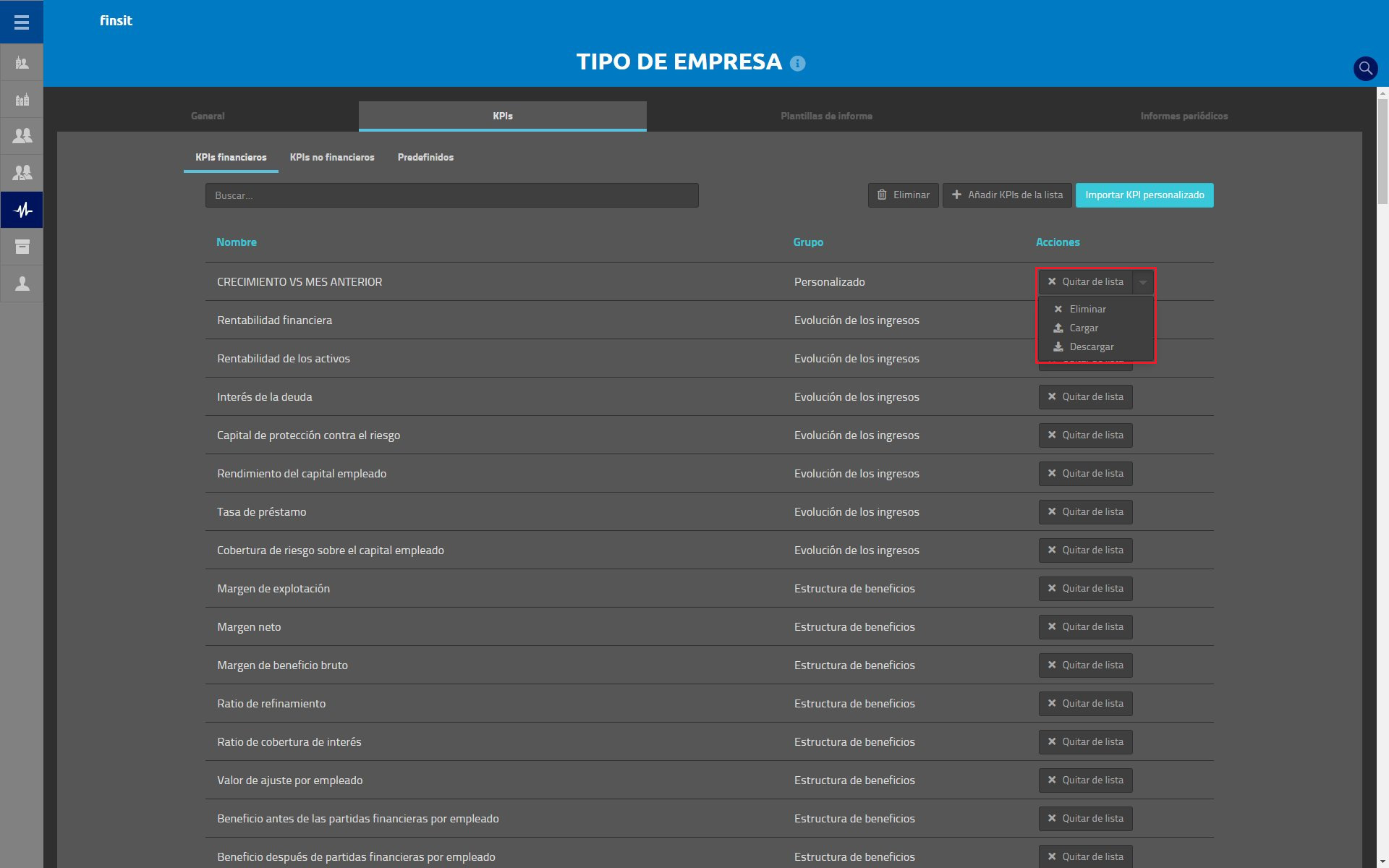The height and width of the screenshot is (868, 1389).
Task: Switch to KPIs no financieros subtab
Action: 332,157
